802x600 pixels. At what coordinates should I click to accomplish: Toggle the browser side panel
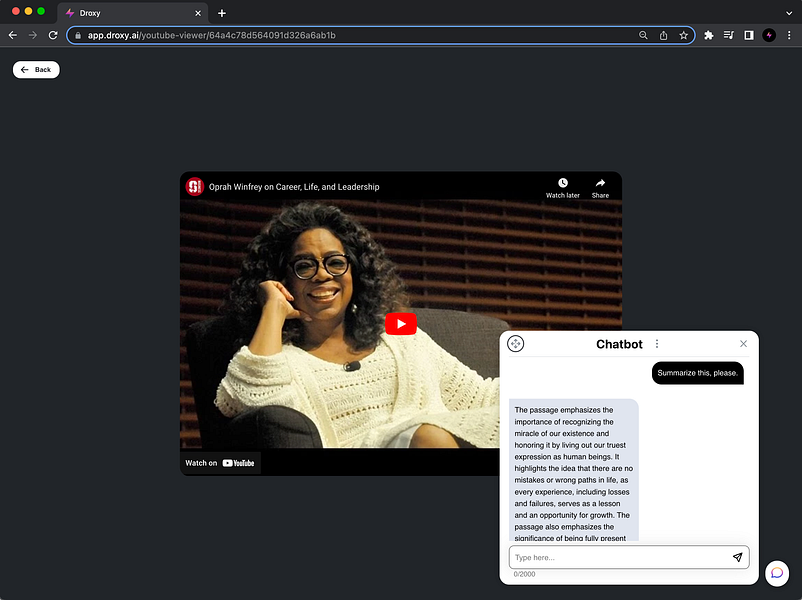[749, 35]
